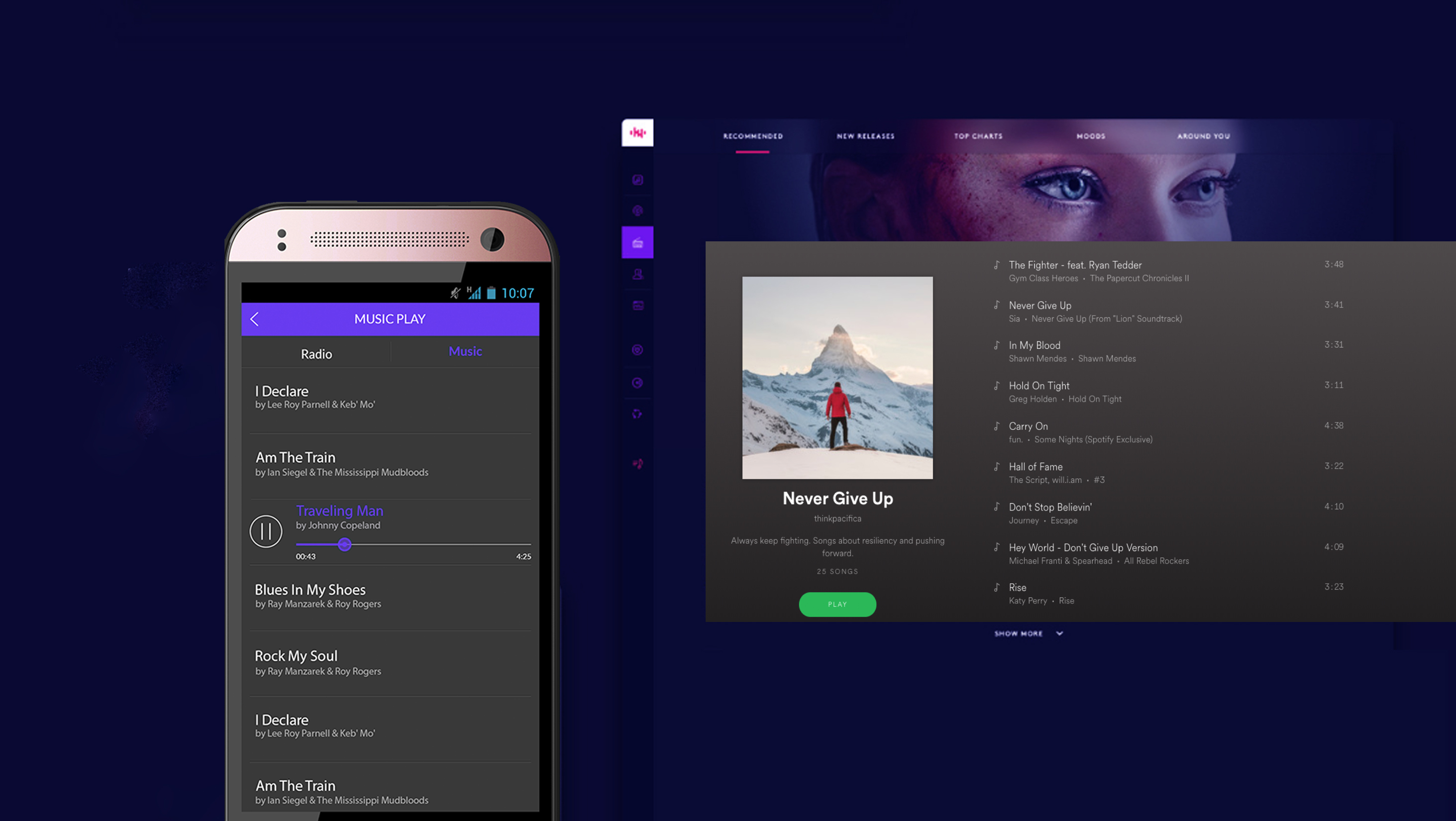
Task: Click the note icon beside Rise
Action: [997, 587]
